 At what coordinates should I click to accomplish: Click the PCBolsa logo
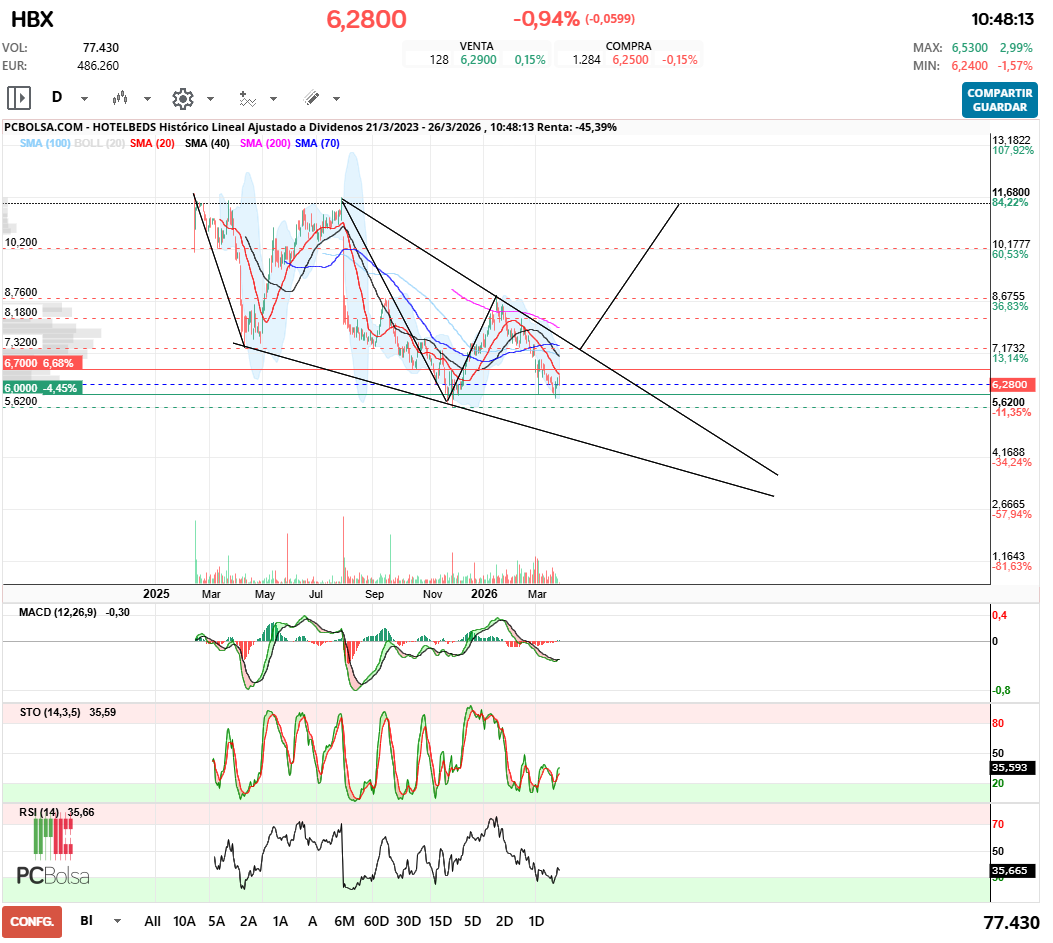(x=53, y=852)
